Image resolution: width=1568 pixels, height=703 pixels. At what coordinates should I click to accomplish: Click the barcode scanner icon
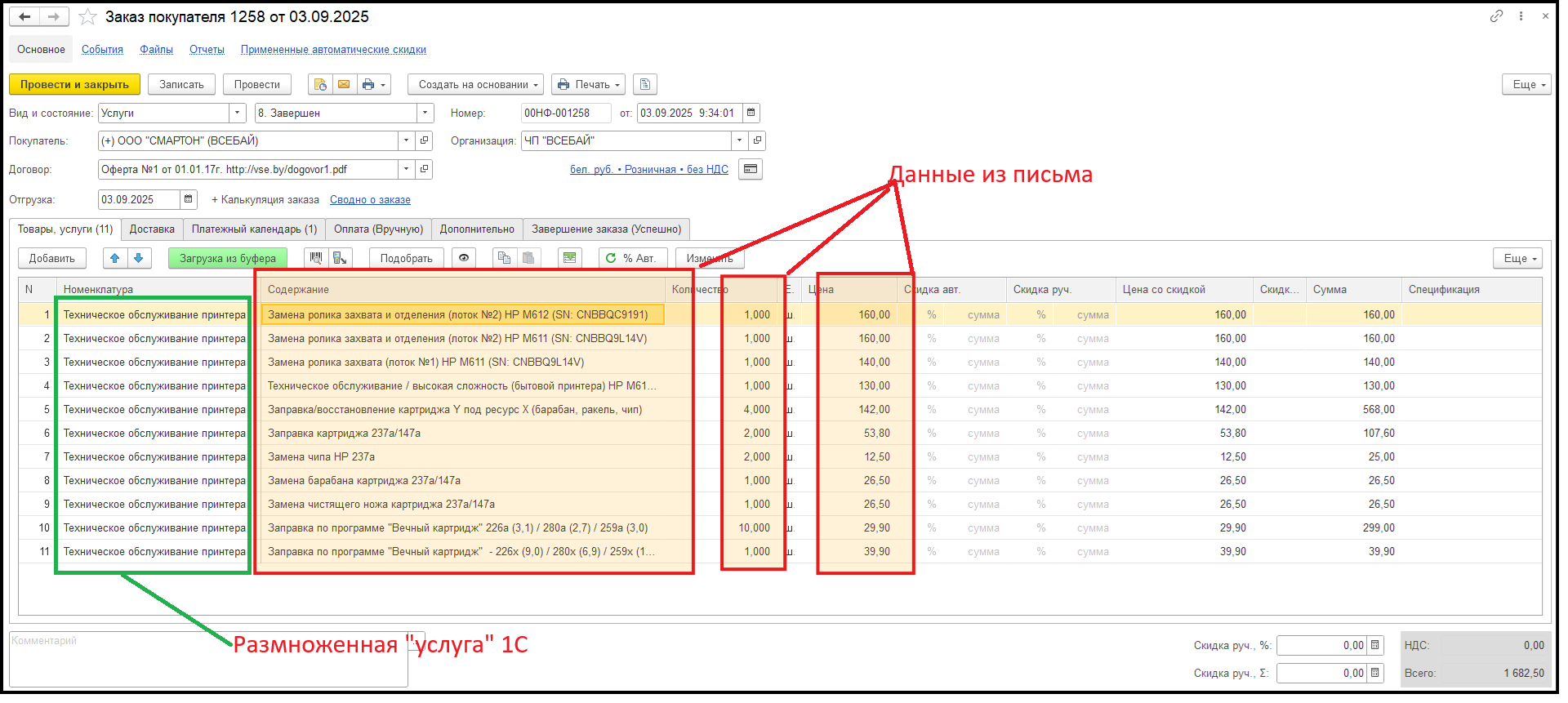pyautogui.click(x=316, y=259)
